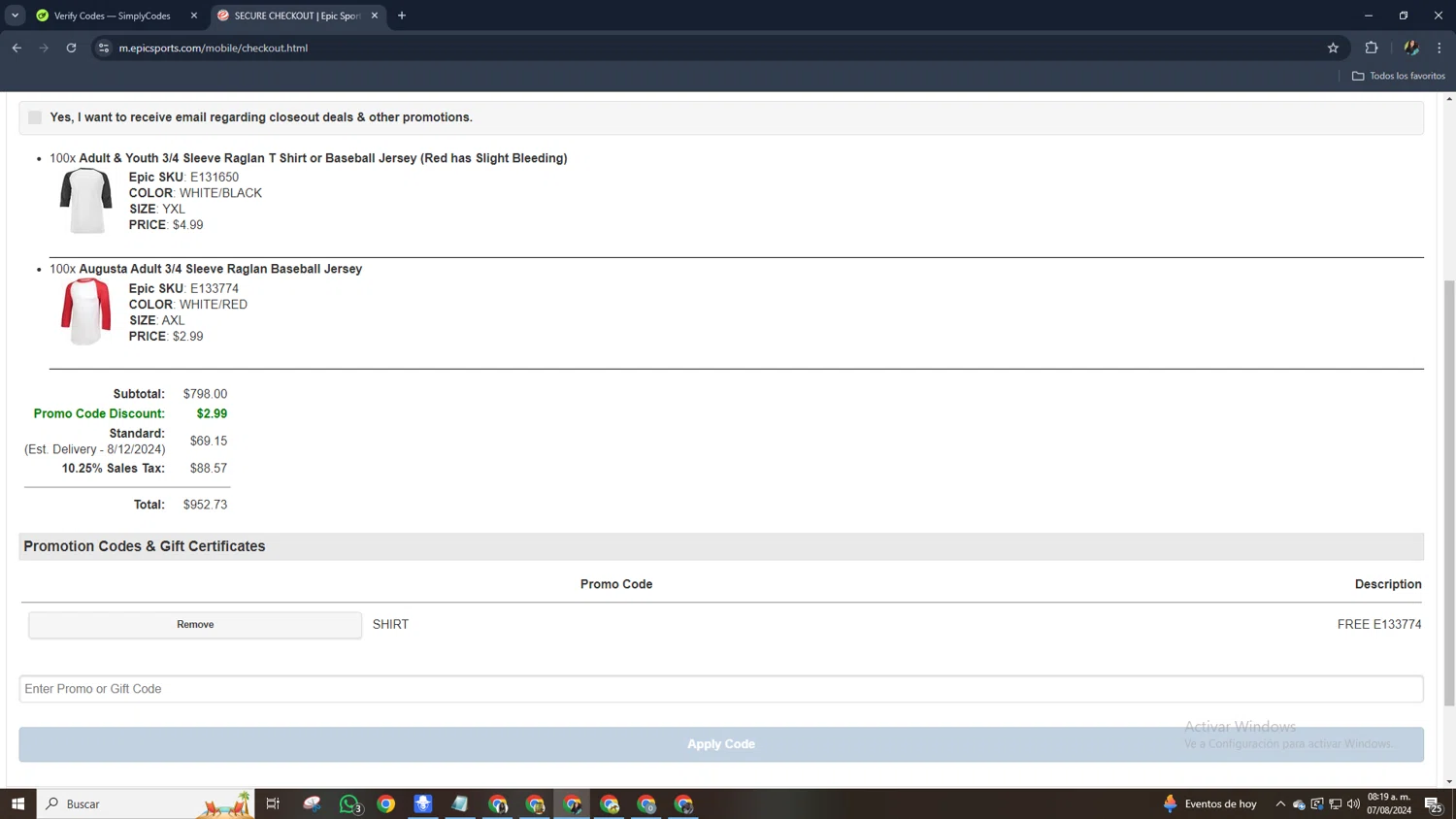The height and width of the screenshot is (819, 1456).
Task: Click the scrollbar up arrow
Action: 1449,99
